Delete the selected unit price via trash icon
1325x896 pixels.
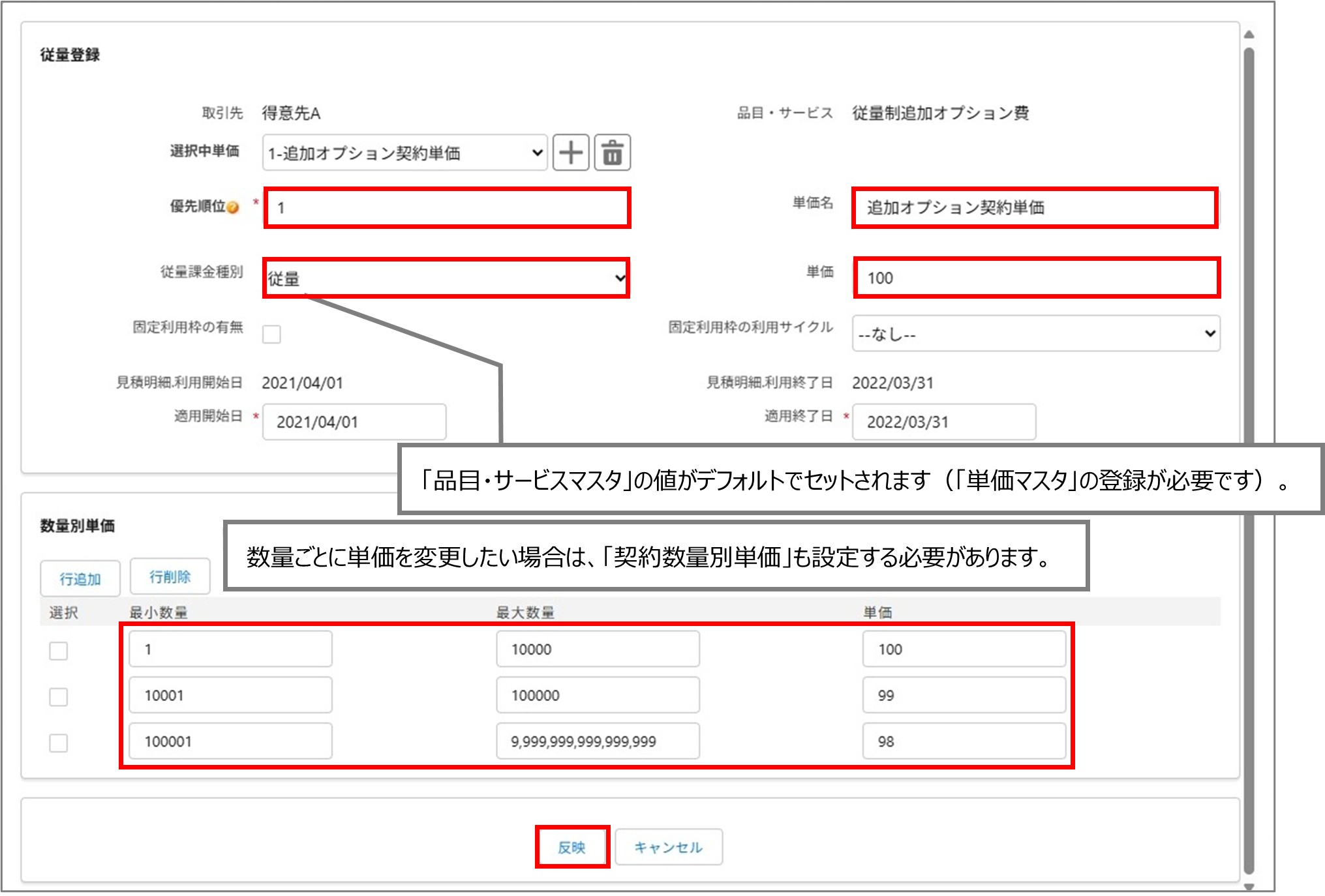(x=612, y=152)
